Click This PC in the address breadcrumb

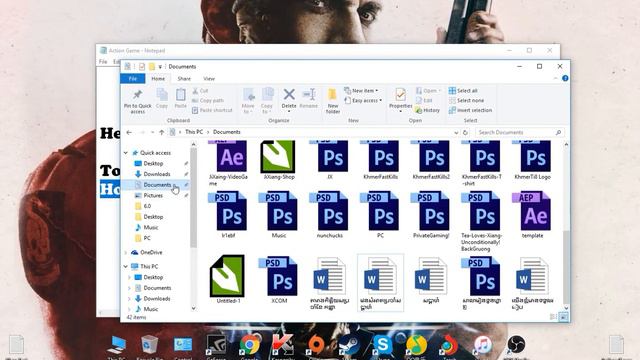point(194,132)
